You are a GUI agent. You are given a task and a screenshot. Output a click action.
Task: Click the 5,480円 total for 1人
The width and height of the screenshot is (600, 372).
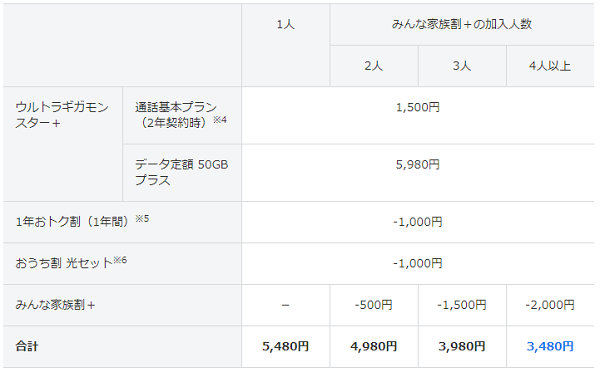[285, 346]
